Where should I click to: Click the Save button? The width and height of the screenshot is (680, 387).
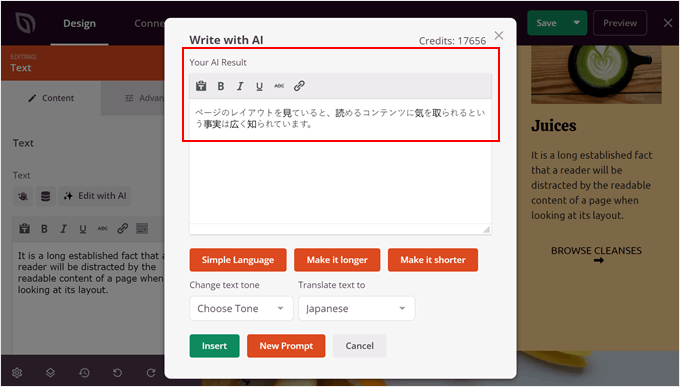(x=547, y=23)
